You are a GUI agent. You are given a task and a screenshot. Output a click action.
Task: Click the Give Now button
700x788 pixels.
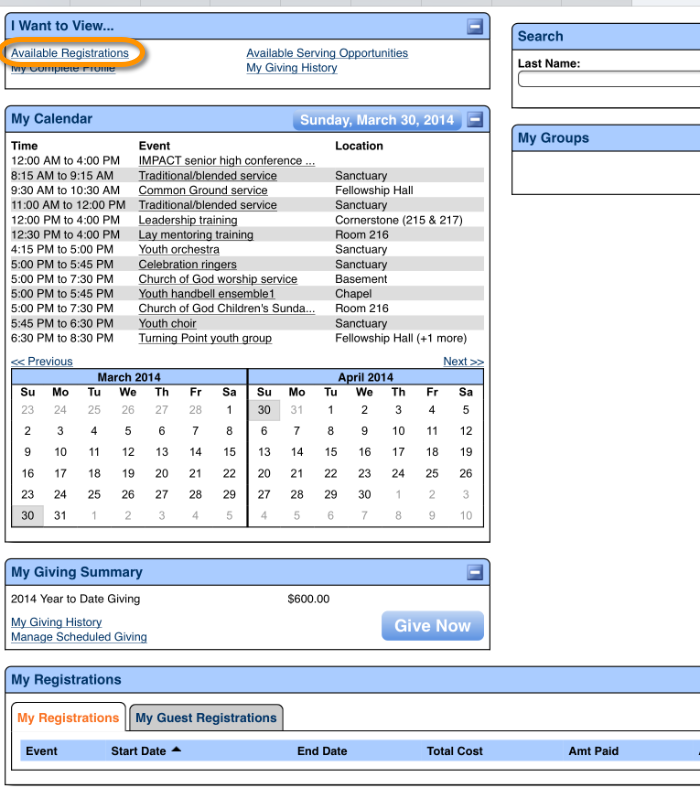coord(432,626)
